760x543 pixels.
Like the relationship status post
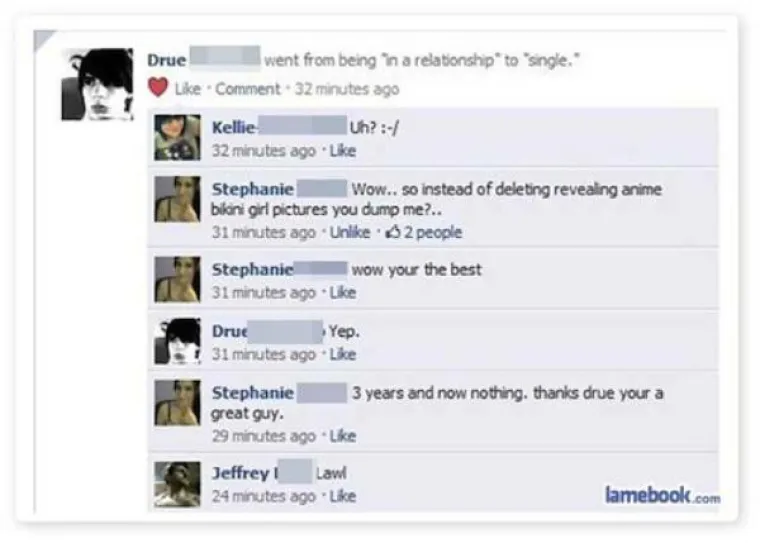click(188, 89)
